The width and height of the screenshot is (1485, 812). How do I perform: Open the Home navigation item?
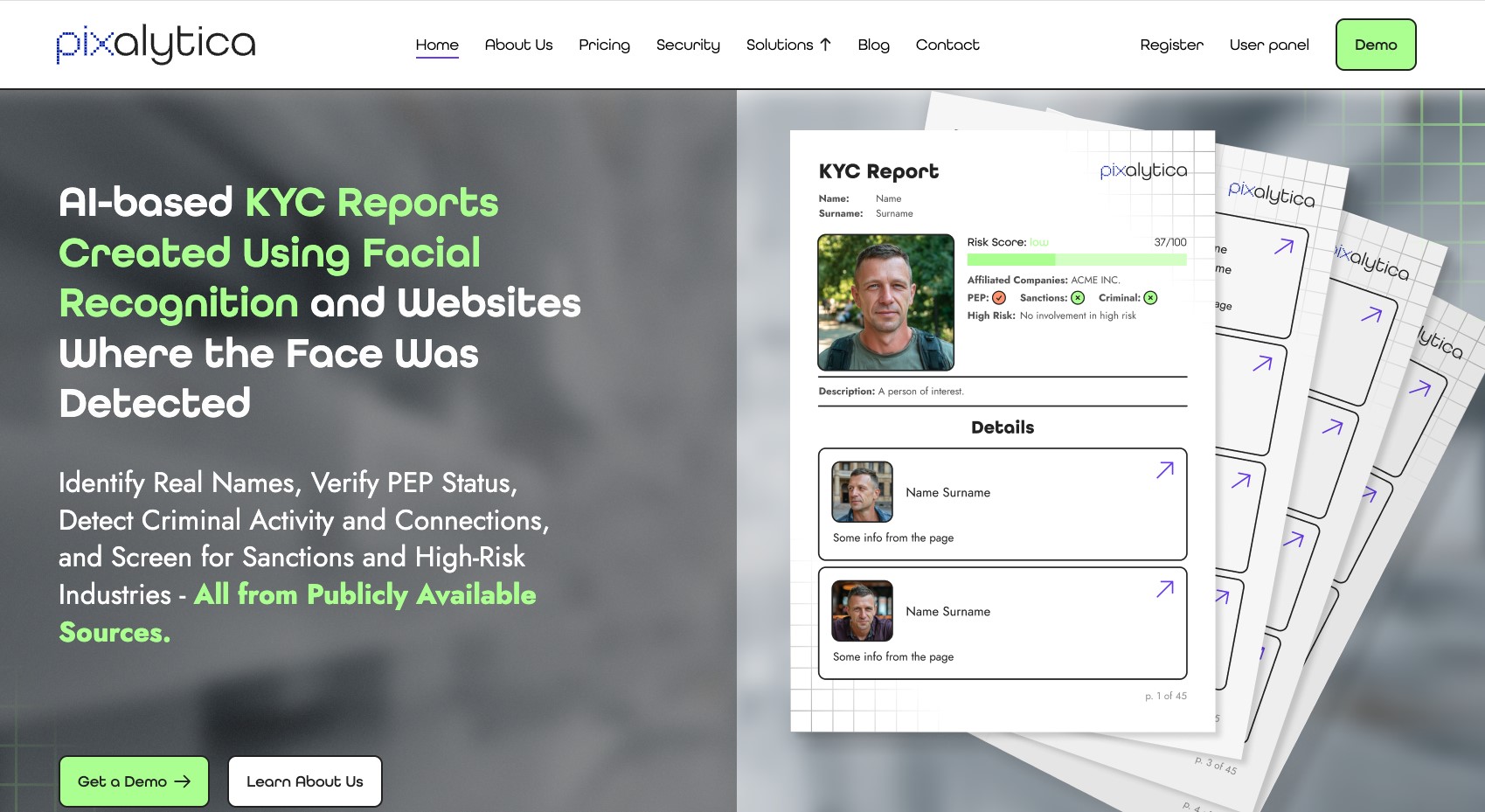(x=437, y=45)
